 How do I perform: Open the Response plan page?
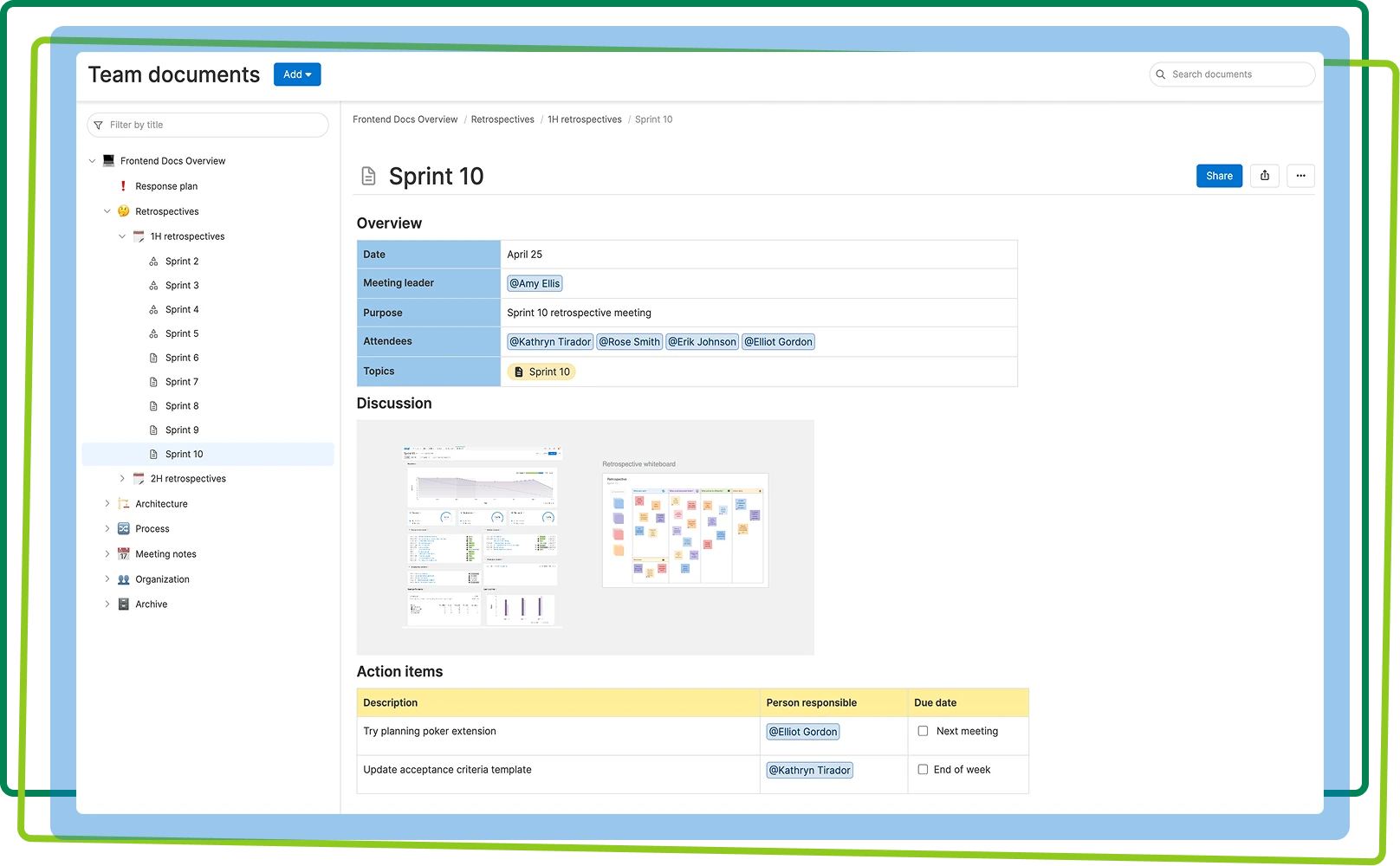(166, 186)
